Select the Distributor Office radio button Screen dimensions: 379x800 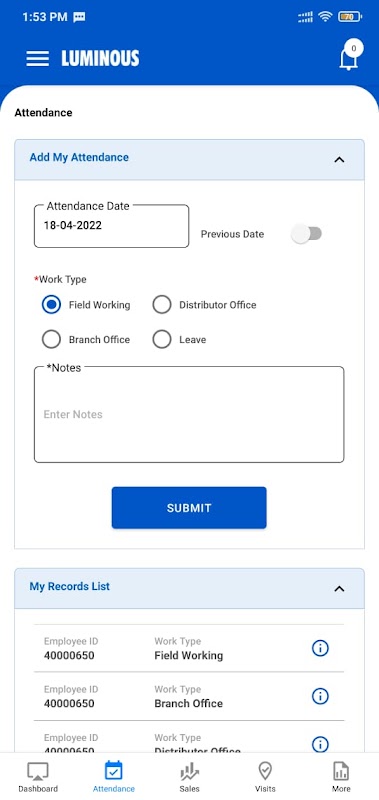click(x=162, y=305)
